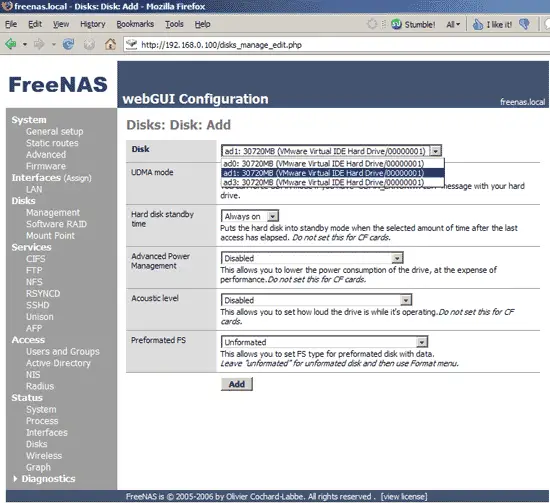Screen dimensions: 550x503
Task: Click the FreeNAS logo
Action: tap(58, 85)
